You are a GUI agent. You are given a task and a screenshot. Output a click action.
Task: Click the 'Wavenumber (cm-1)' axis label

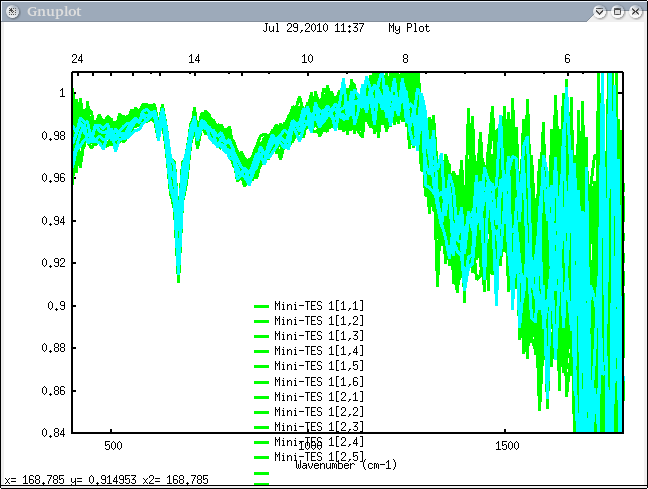[x=346, y=465]
